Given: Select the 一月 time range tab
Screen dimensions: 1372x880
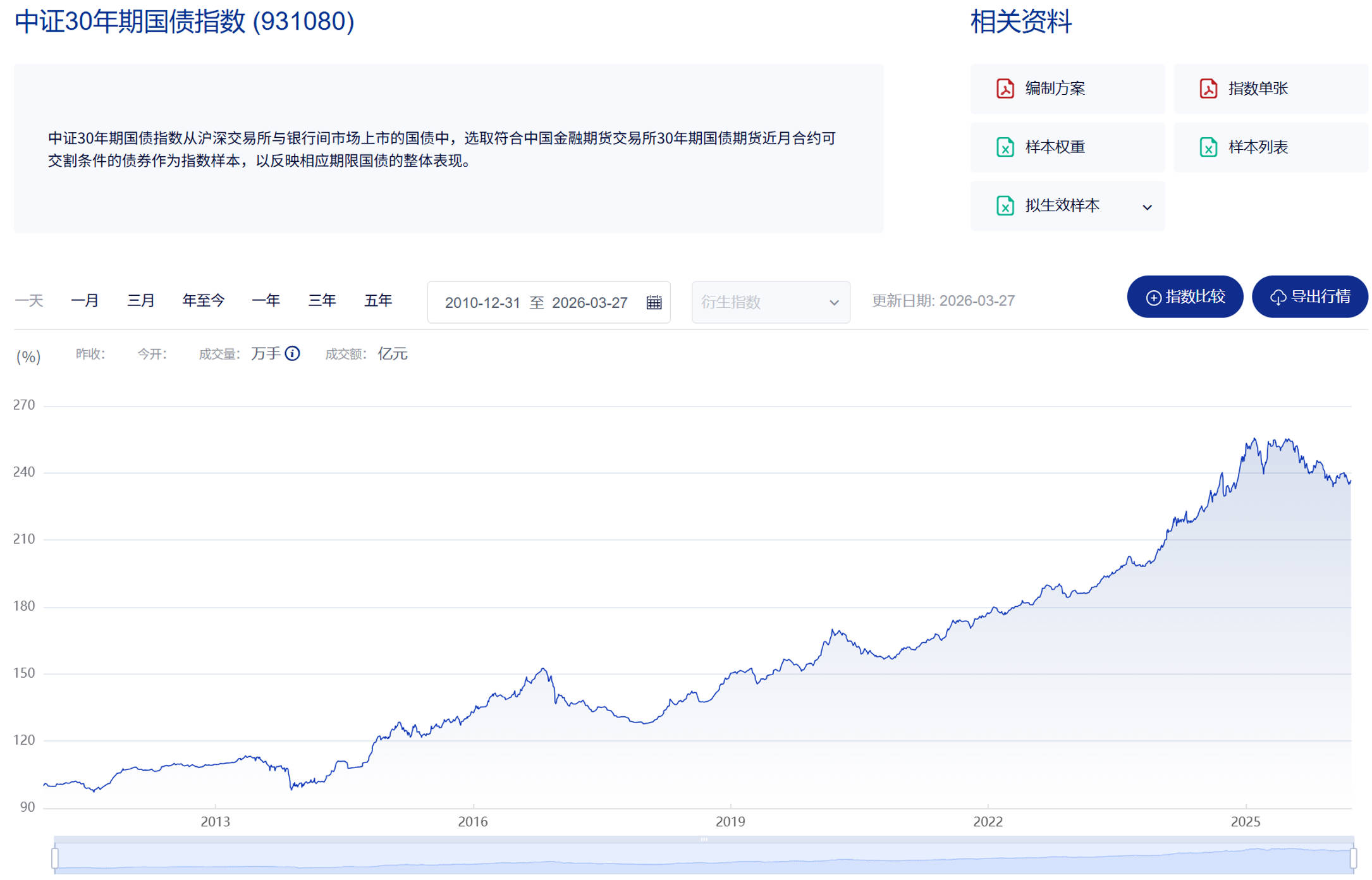Looking at the screenshot, I should click(85, 300).
